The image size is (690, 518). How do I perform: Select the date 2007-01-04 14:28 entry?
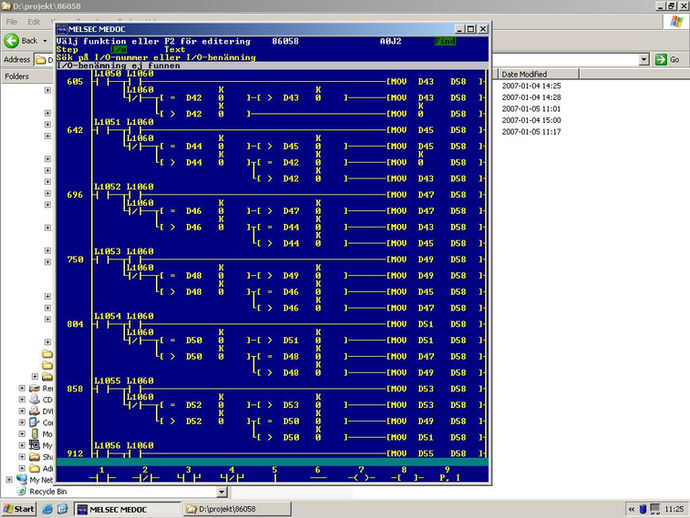pos(531,97)
